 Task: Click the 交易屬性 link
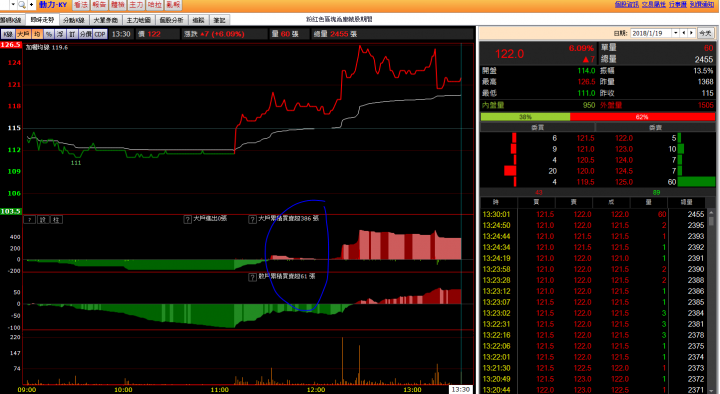pos(654,4)
